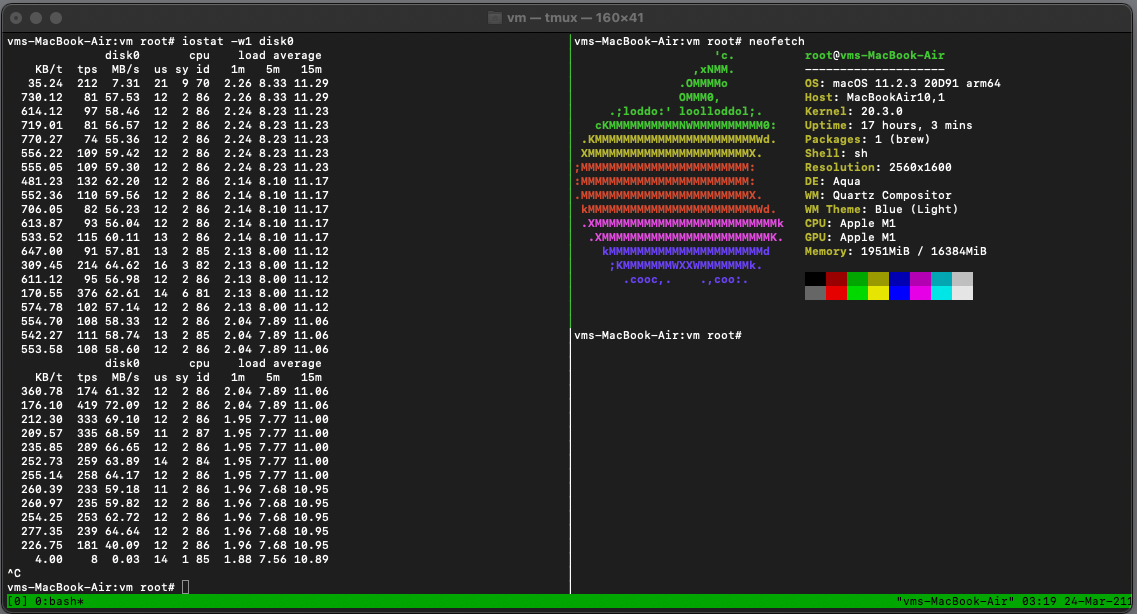Select the light gray swatch ending the top palette row

pyautogui.click(x=962, y=279)
